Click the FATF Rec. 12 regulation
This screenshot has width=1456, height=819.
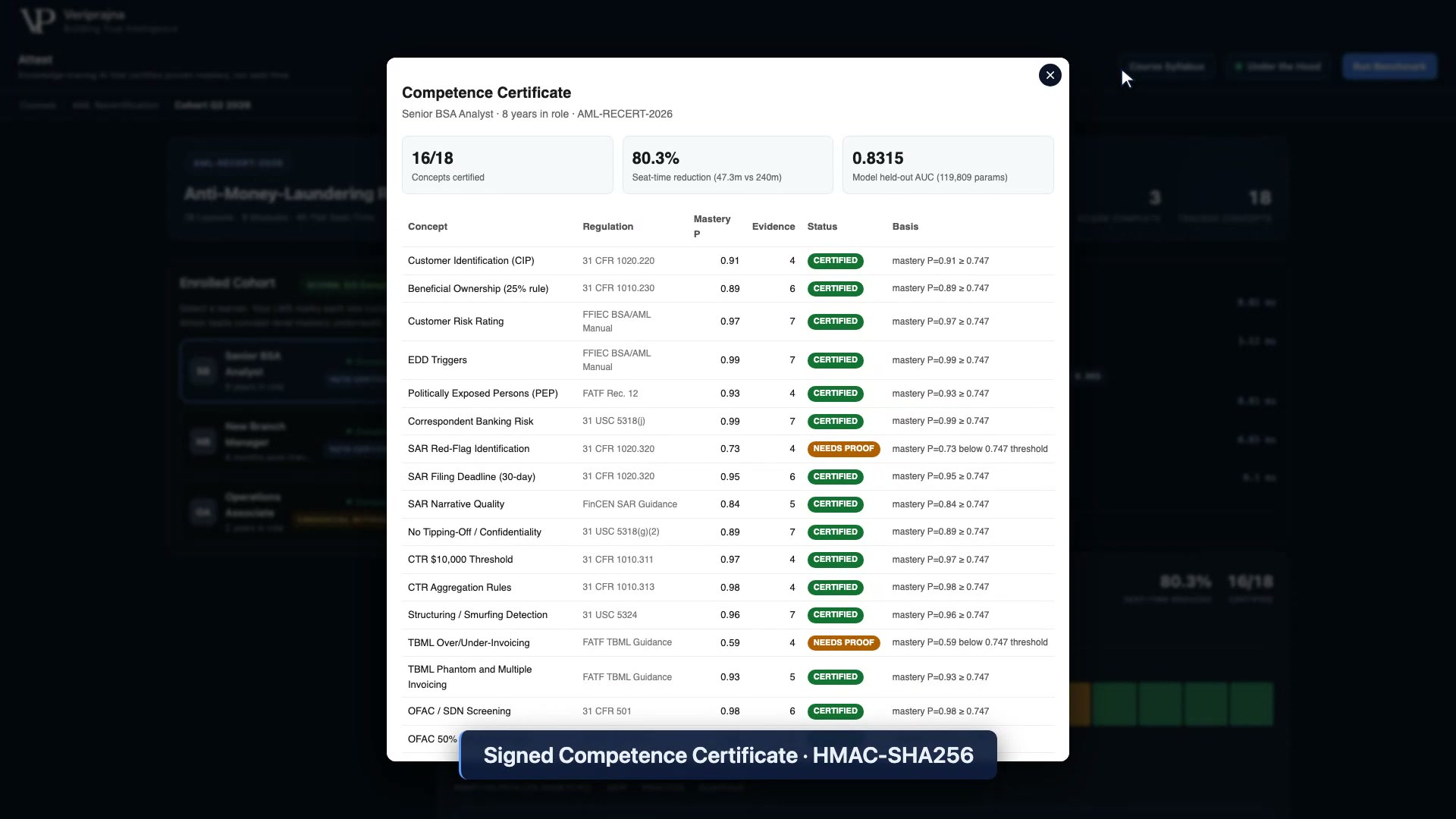(x=610, y=394)
